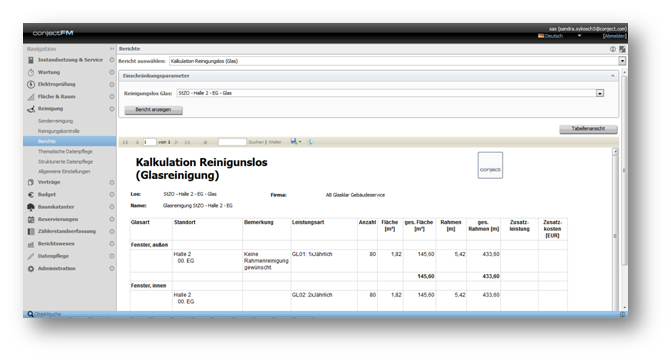Viewport: 671px width, 361px height.
Task: Click the Reinigung cleaning icon
Action: coord(31,109)
